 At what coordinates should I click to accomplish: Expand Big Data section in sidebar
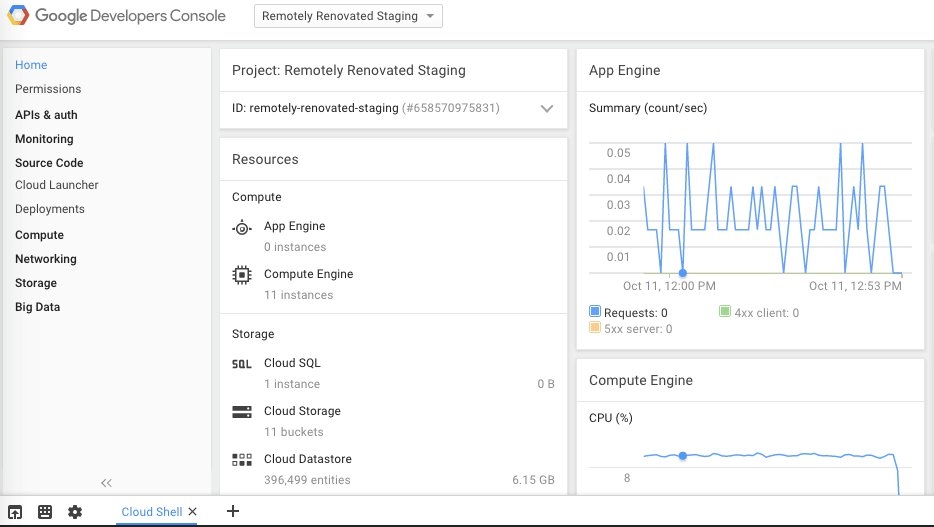(x=37, y=307)
